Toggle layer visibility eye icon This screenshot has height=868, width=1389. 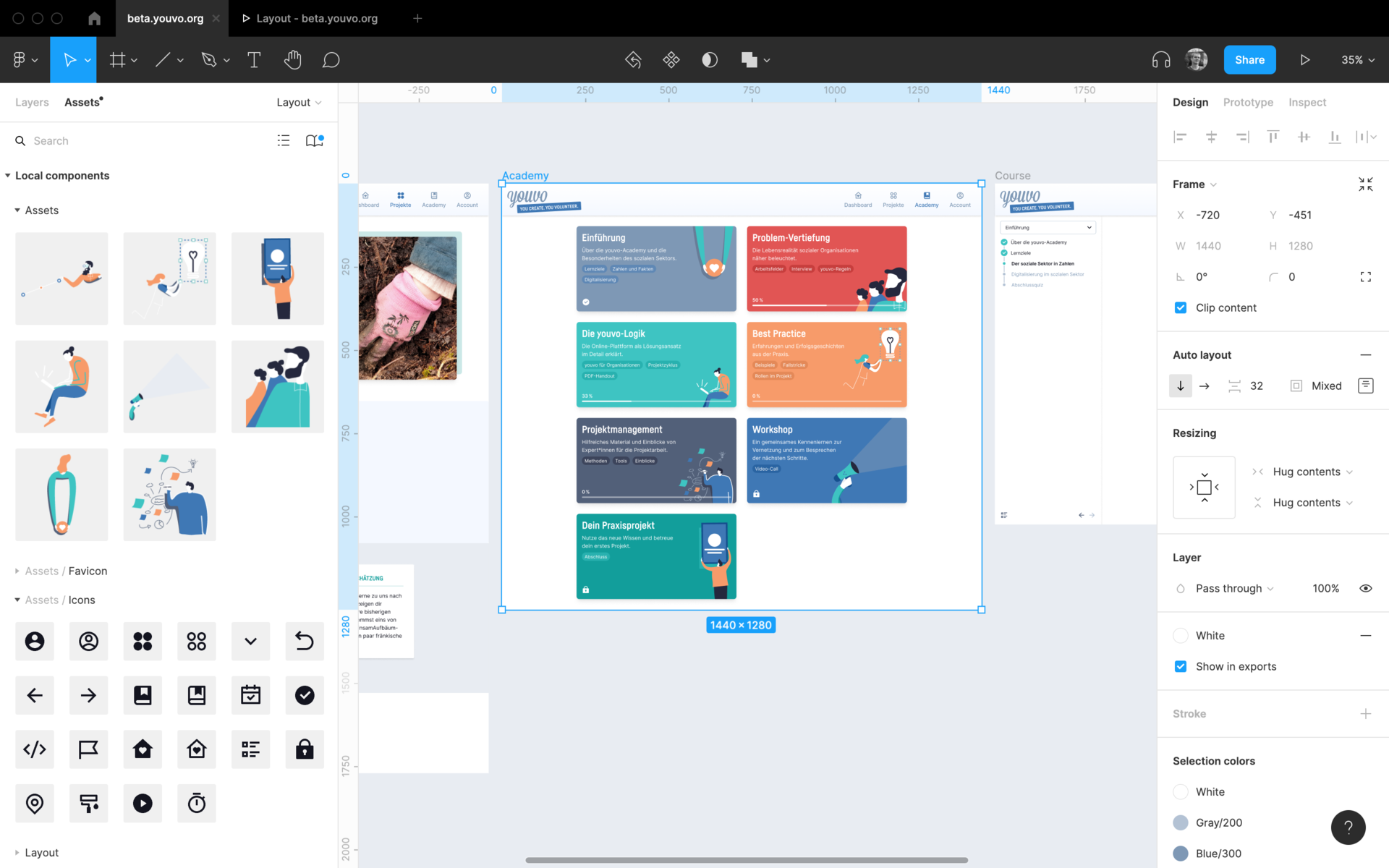(x=1366, y=588)
